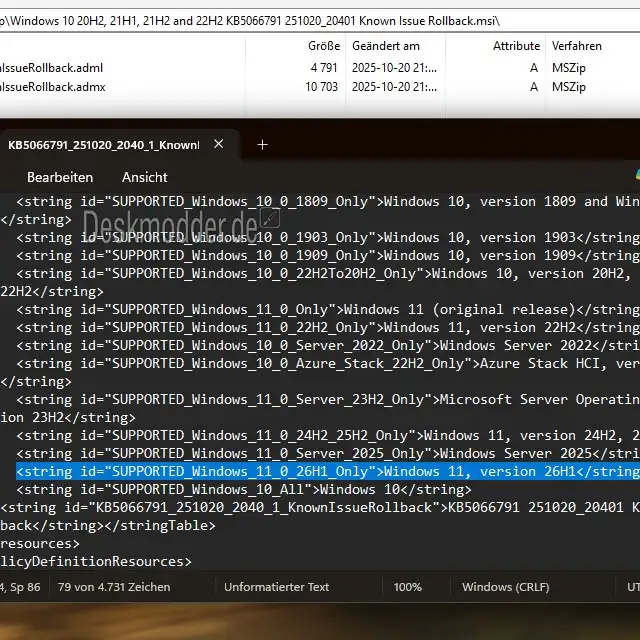Sort by Verfahren column header

click(577, 46)
